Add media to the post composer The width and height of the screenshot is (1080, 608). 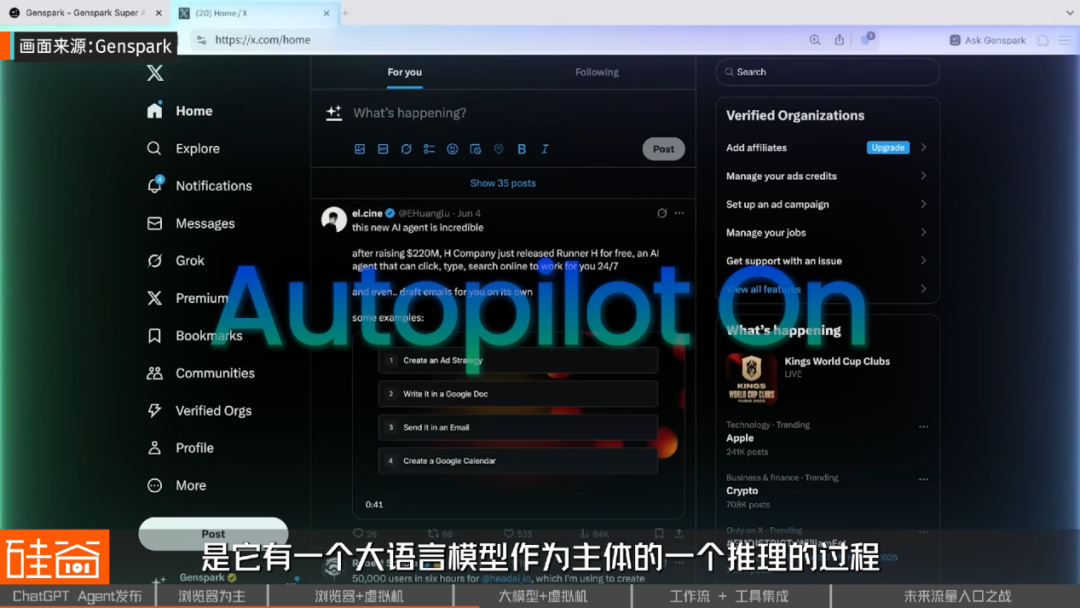point(360,149)
